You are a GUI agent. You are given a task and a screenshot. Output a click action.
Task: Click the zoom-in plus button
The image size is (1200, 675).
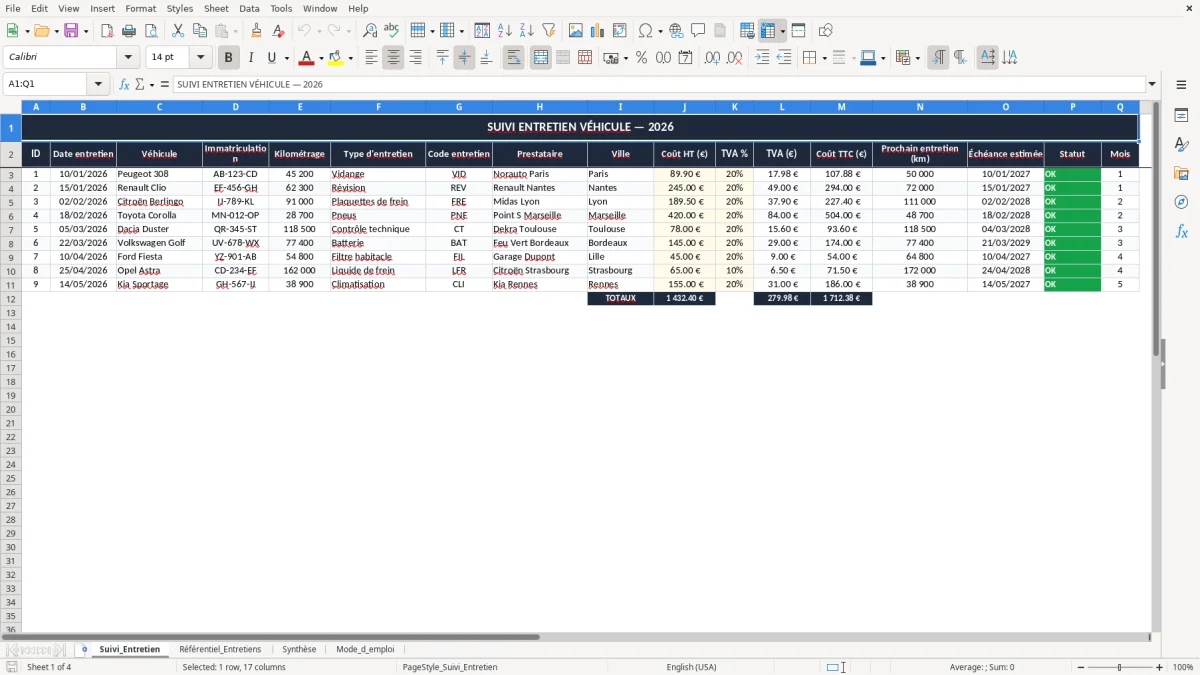click(1160, 667)
